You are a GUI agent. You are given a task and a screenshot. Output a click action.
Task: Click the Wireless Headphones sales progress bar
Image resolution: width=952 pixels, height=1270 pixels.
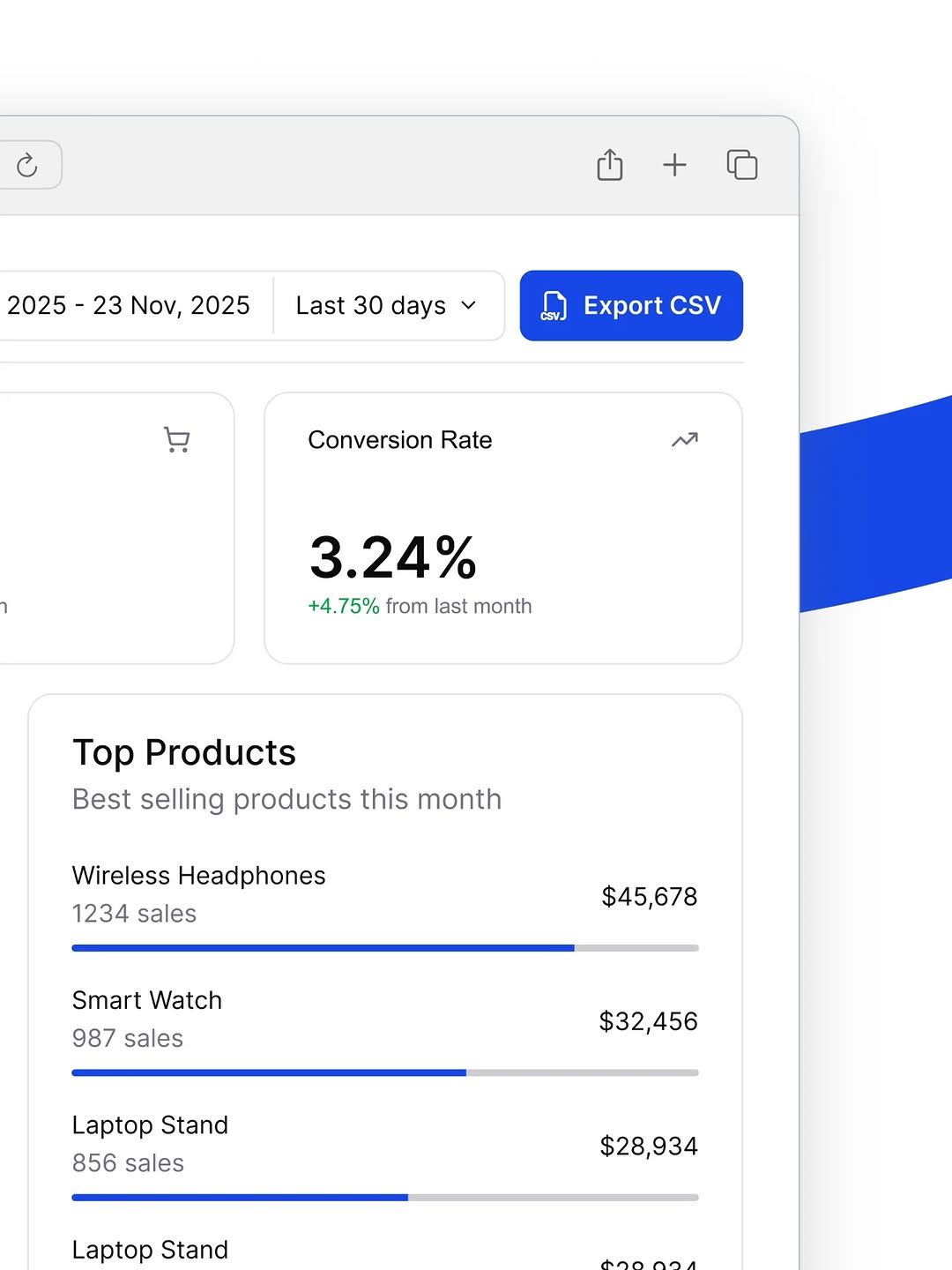tap(385, 947)
